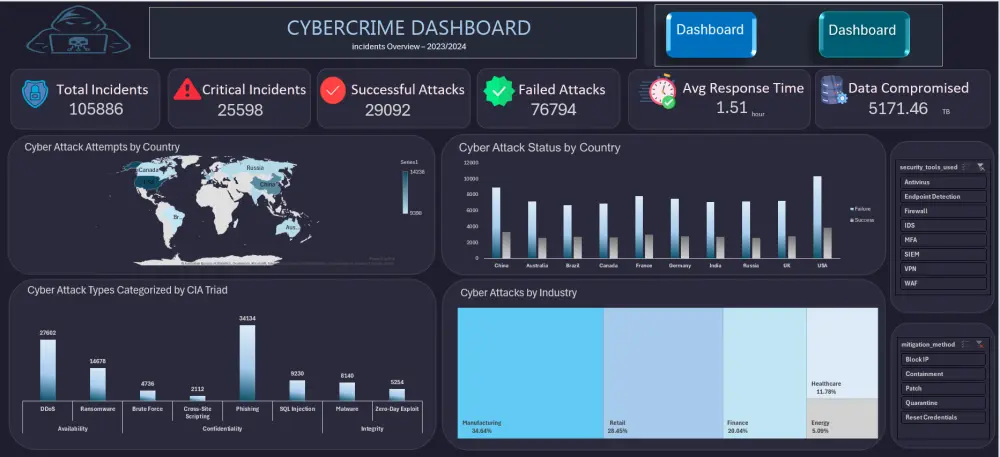Screen dimensions: 1000x457
Task: Open the blue Dashboard button
Action: coord(710,35)
